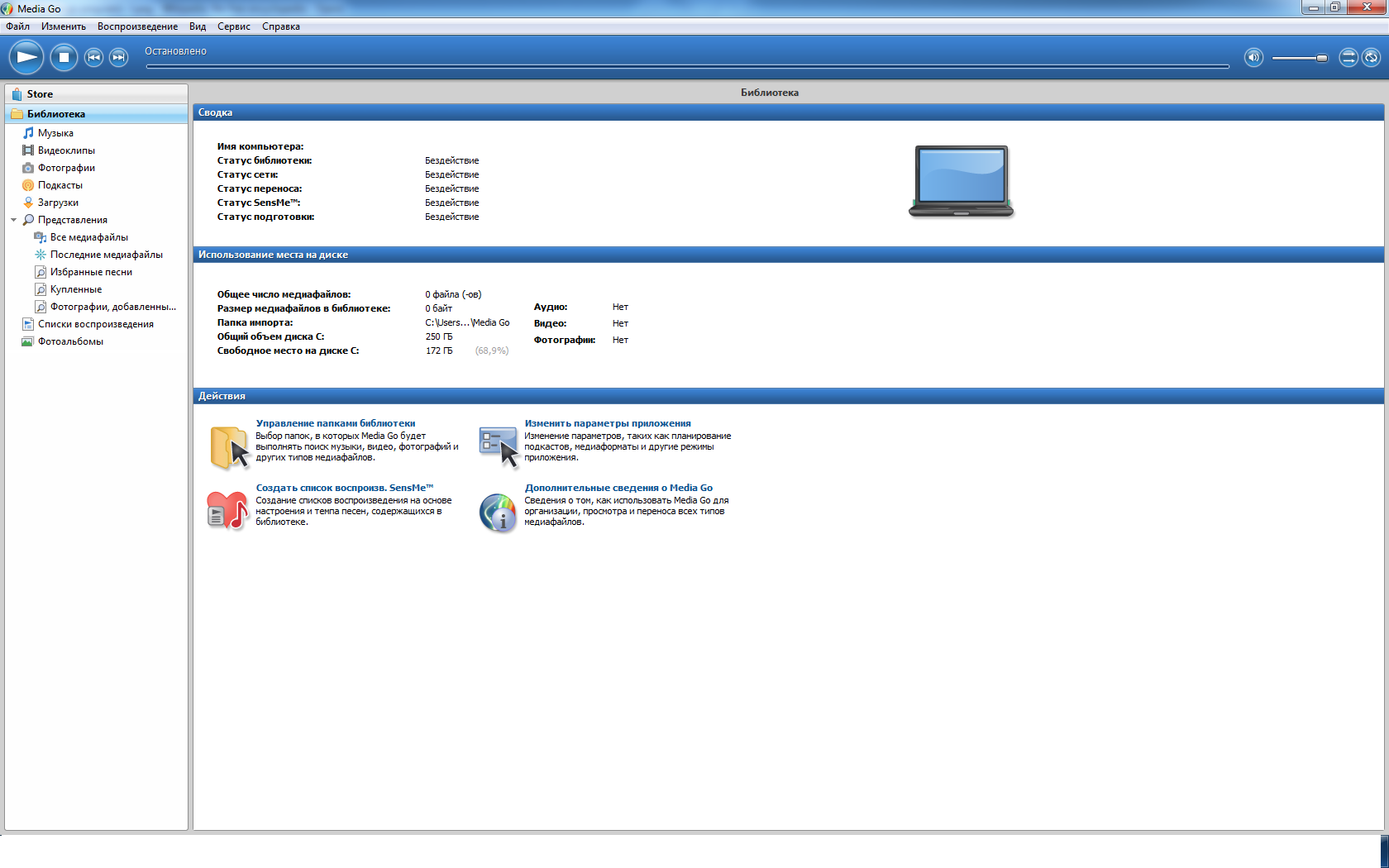Viewport: 1389px width, 868px height.
Task: Toggle repeat playback mode
Action: point(1371,57)
